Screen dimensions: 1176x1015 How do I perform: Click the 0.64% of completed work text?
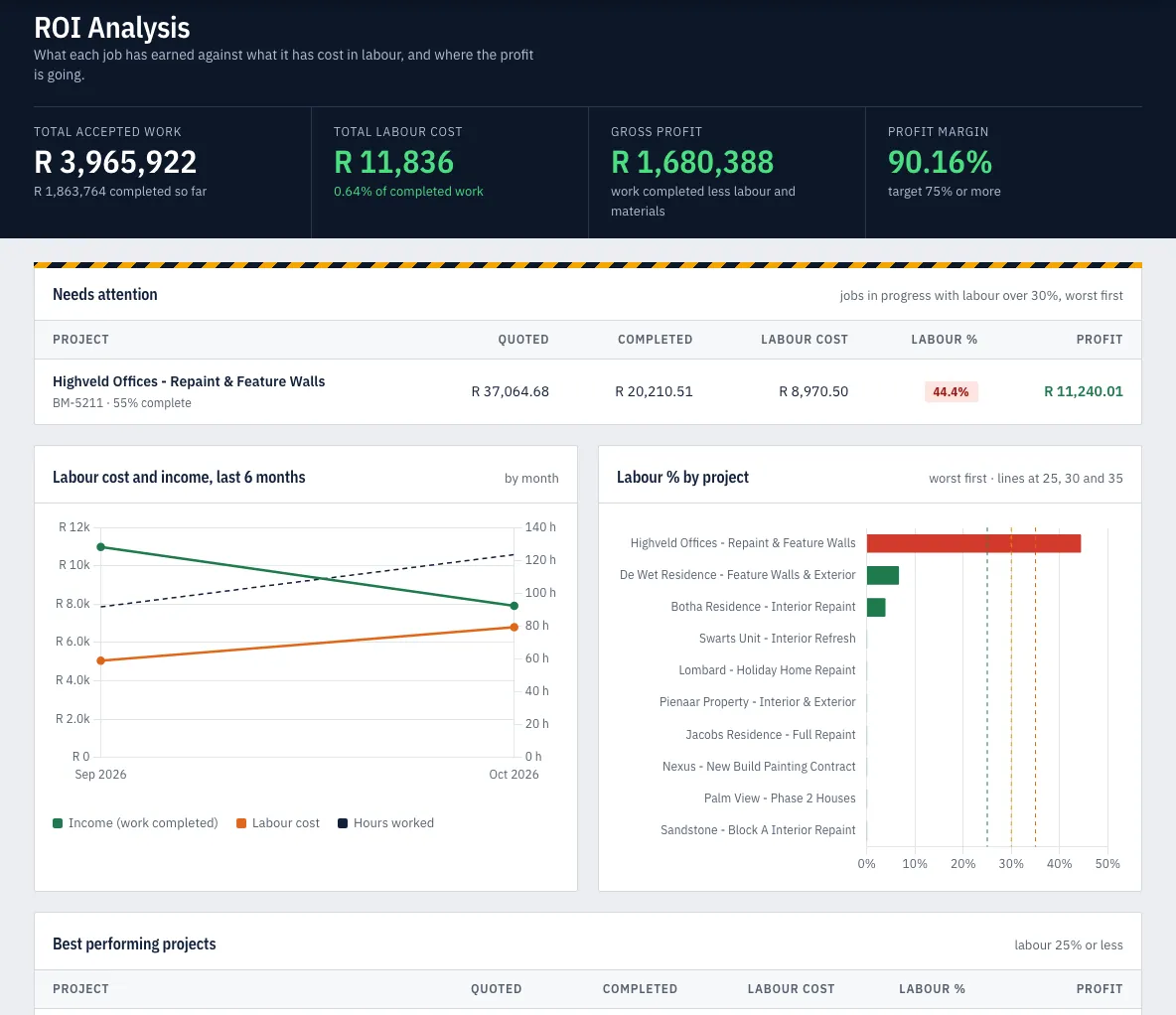(x=409, y=192)
